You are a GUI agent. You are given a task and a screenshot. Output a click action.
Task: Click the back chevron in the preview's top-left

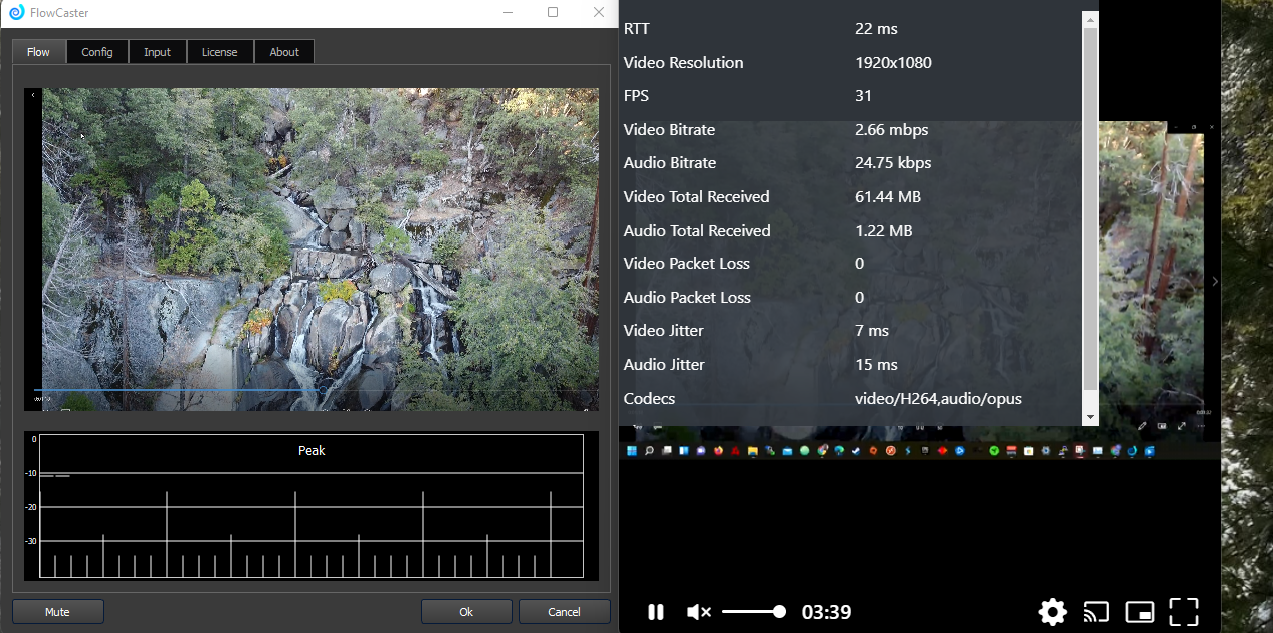click(x=33, y=95)
